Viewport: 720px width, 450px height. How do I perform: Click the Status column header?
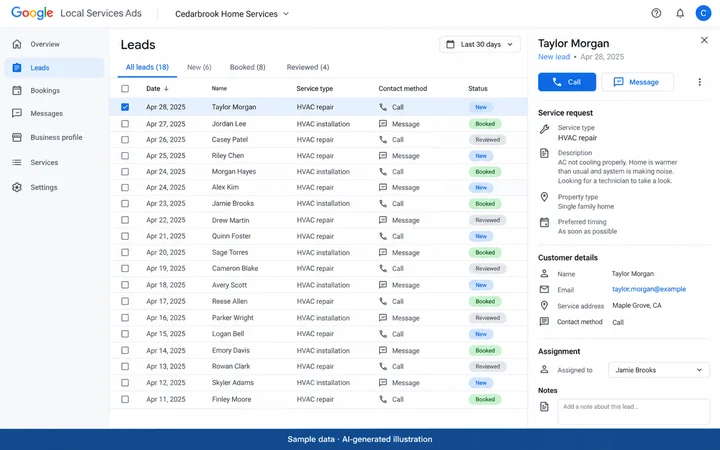pos(478,89)
